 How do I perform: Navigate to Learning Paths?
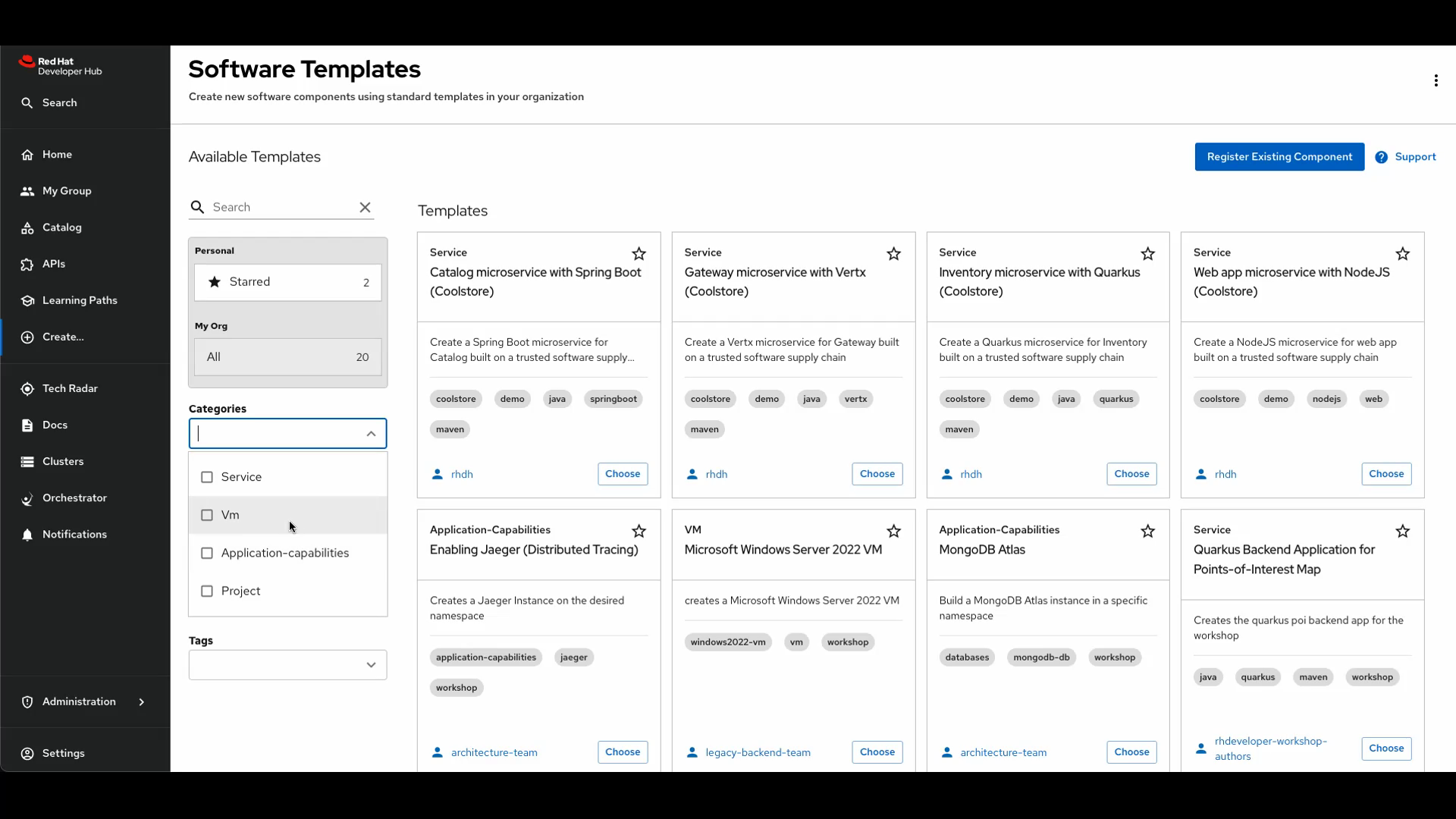pyautogui.click(x=80, y=300)
